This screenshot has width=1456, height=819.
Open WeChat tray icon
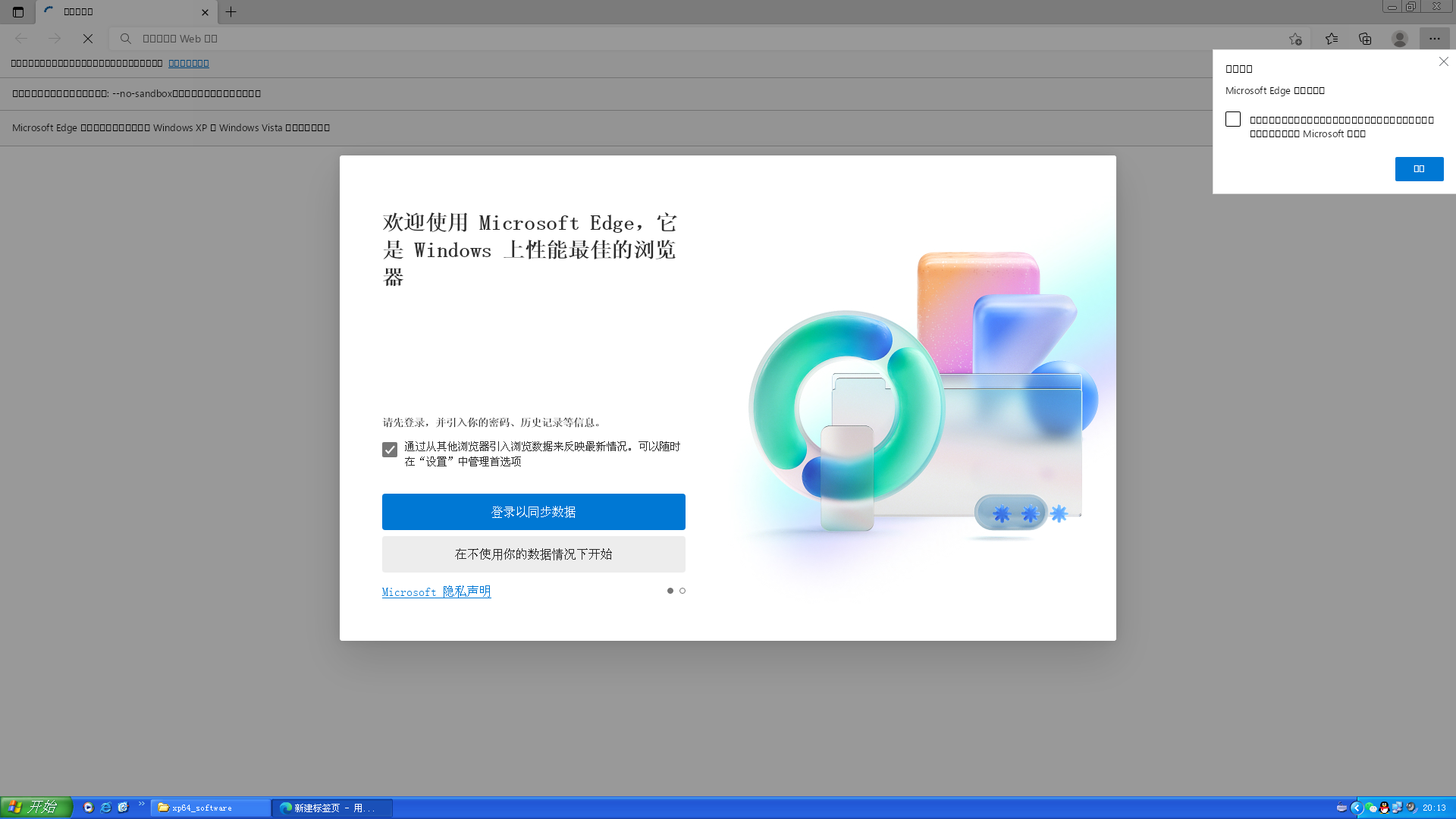coord(1371,808)
